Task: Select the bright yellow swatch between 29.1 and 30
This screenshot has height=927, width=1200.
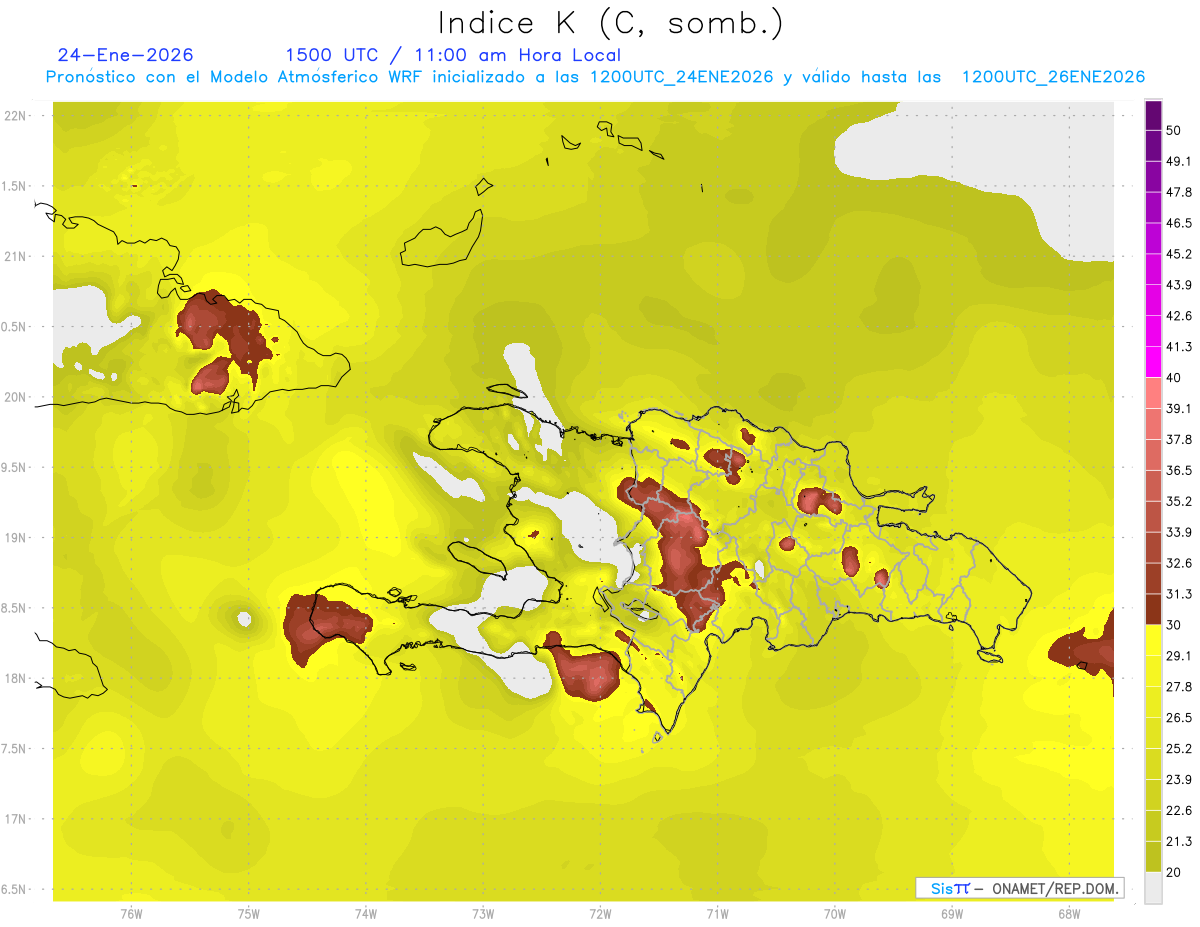Action: pyautogui.click(x=1153, y=640)
